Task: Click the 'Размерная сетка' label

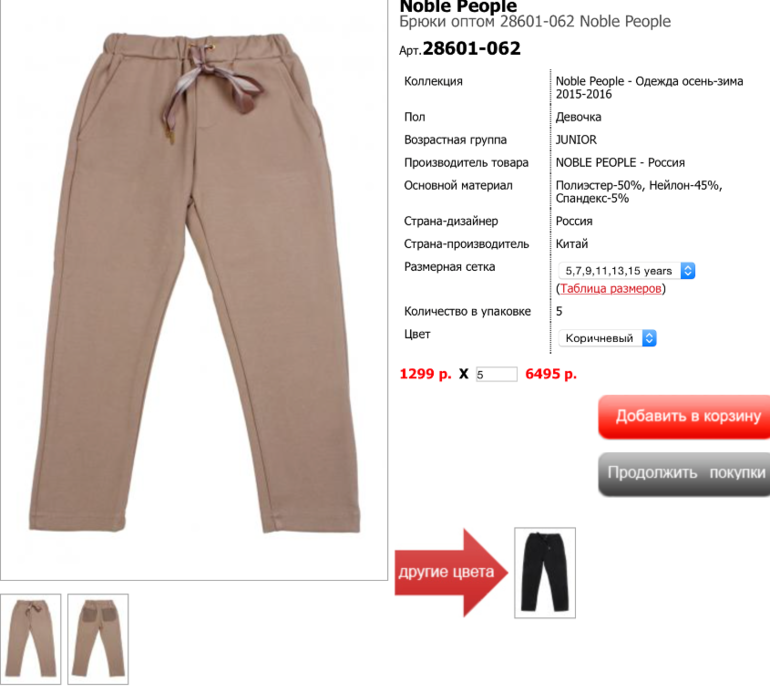Action: 449,267
